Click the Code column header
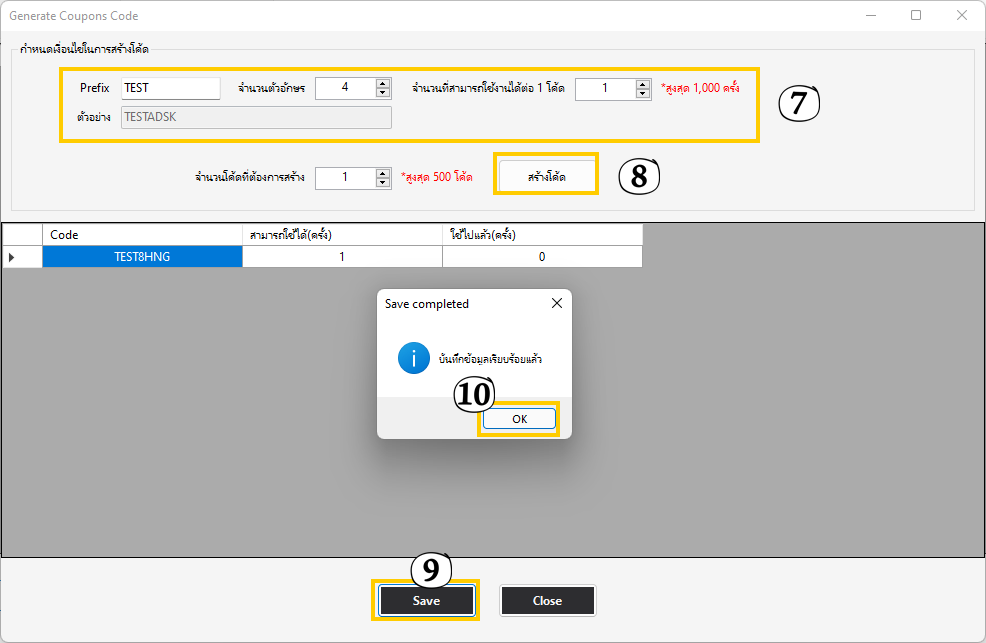This screenshot has height=643, width=986. [142, 235]
